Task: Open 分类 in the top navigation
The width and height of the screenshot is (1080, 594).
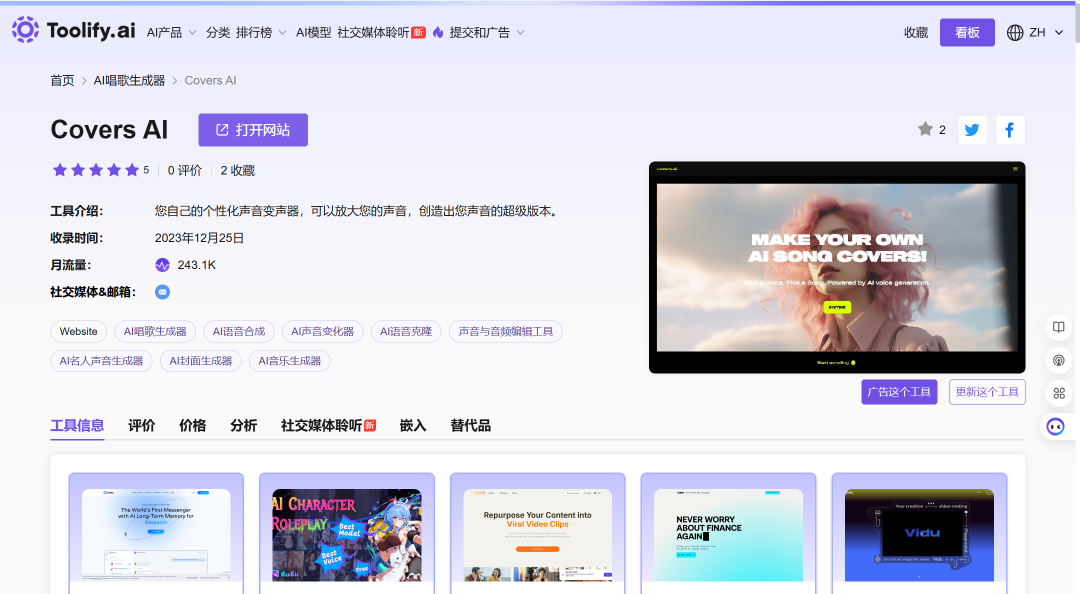Action: click(x=218, y=32)
